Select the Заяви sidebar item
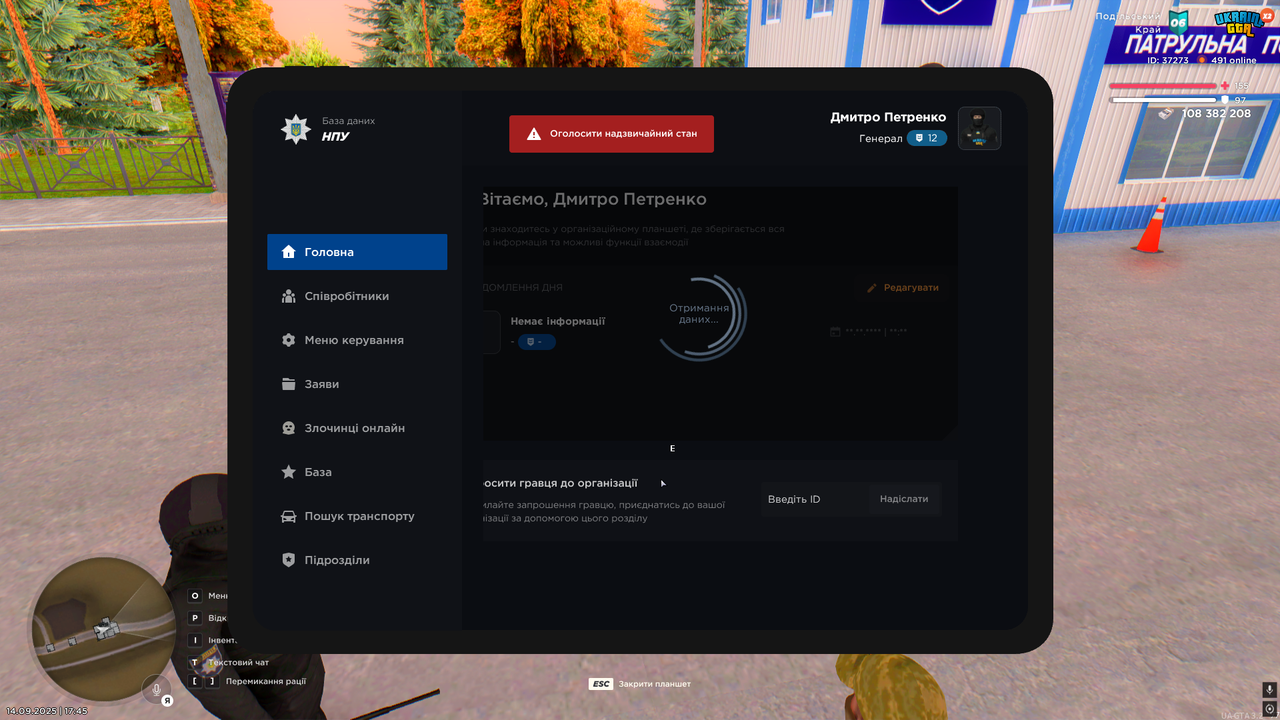The image size is (1280, 720). coord(357,384)
